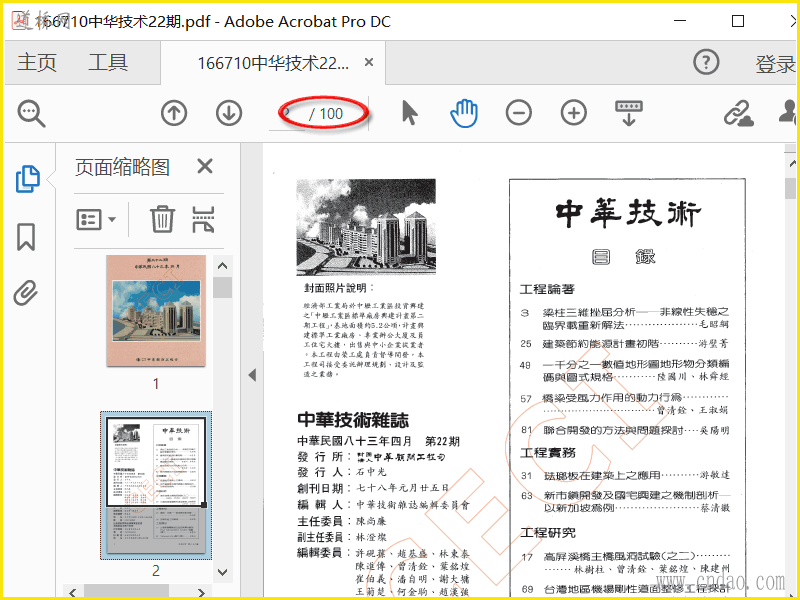800x600 pixels.
Task: Toggle the page thumbnails sidebar icon
Action: [x=28, y=179]
